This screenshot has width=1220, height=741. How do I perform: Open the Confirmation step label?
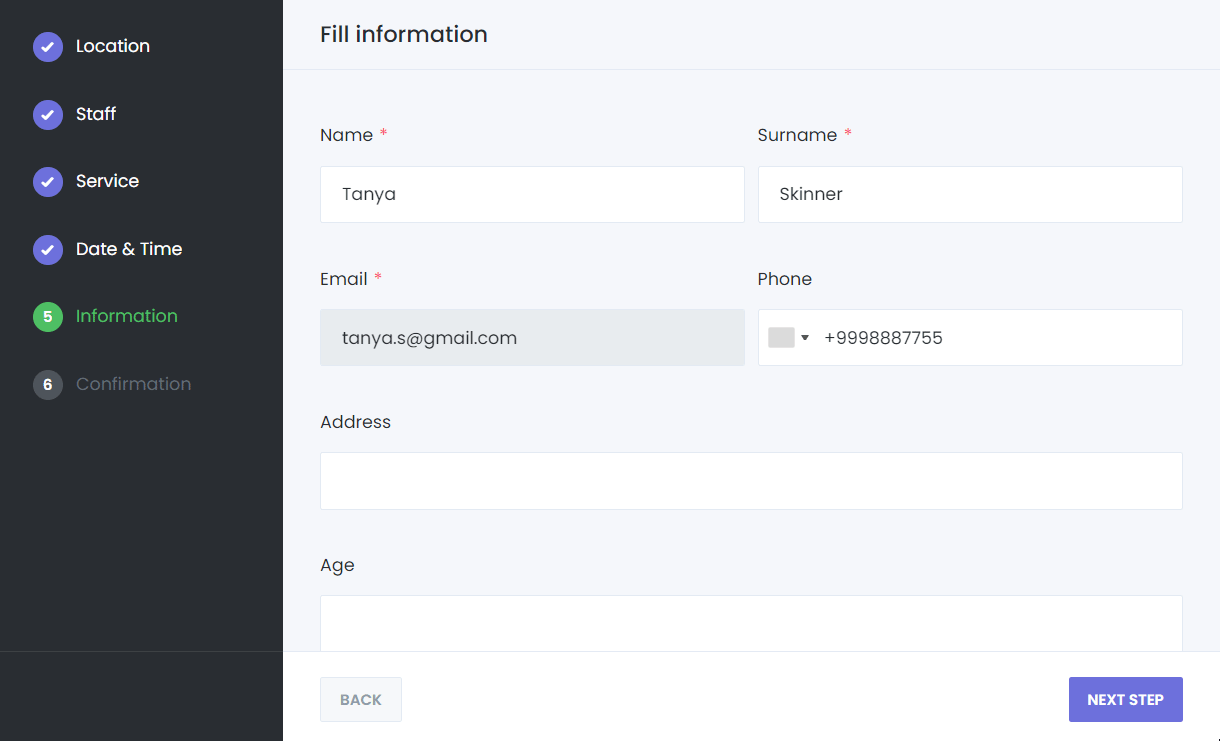133,384
